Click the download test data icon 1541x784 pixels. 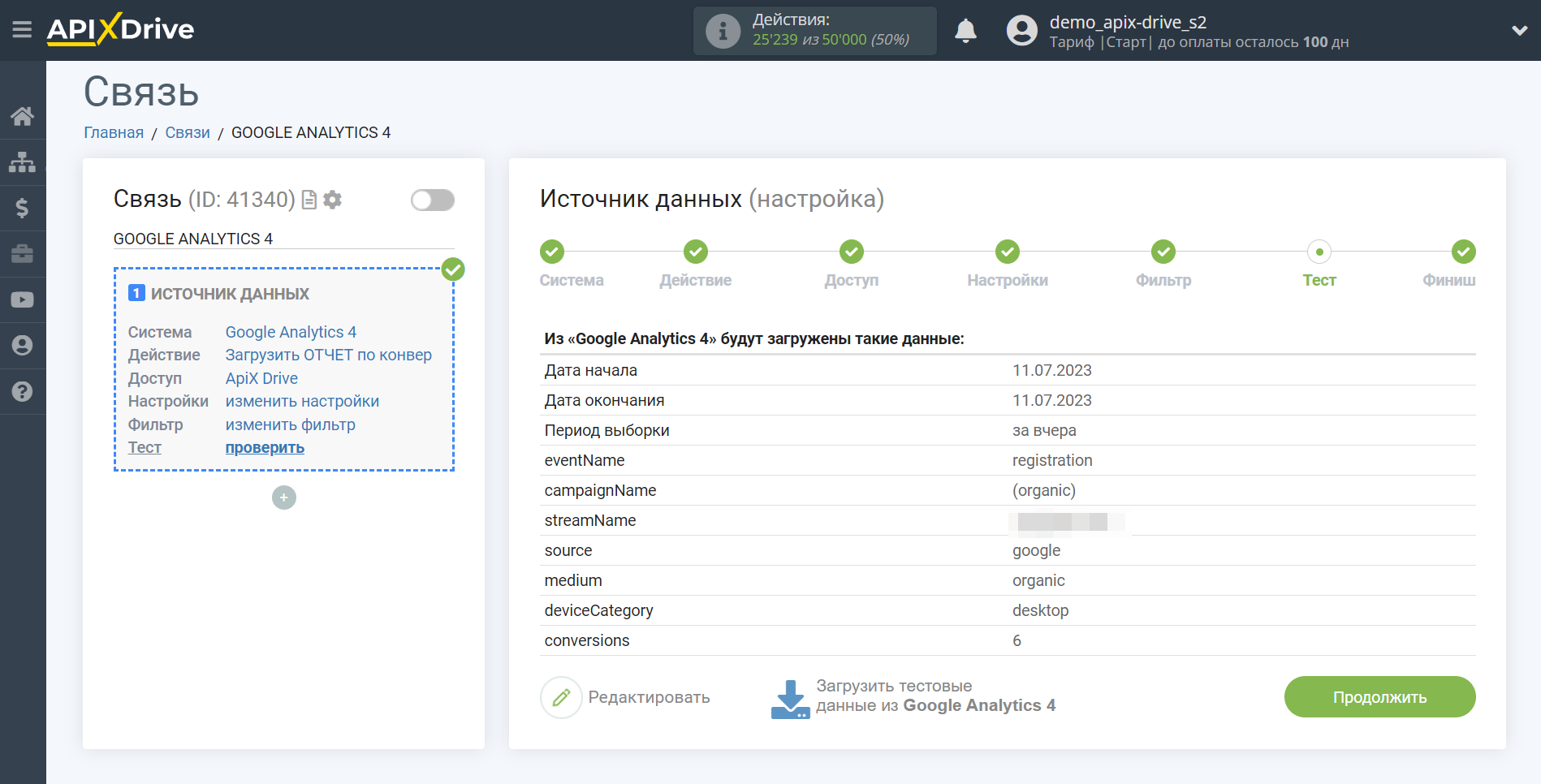point(790,699)
